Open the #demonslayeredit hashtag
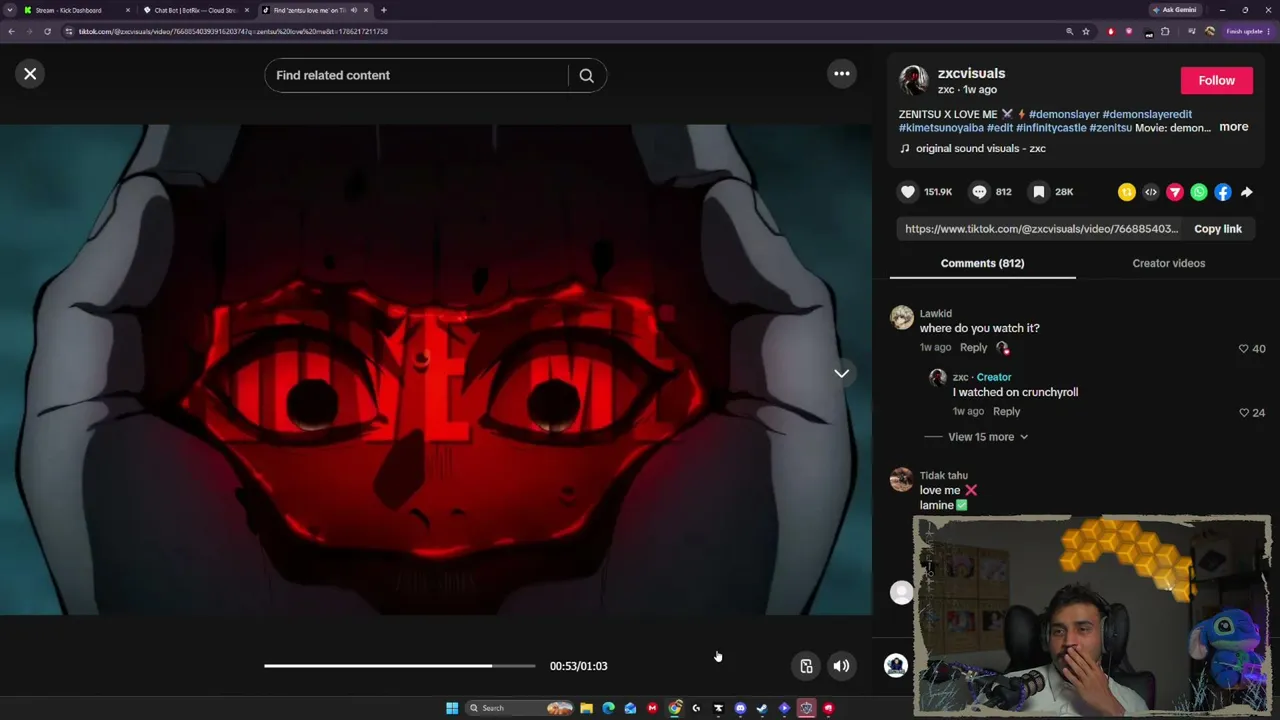1280x720 pixels. pyautogui.click(x=1147, y=114)
